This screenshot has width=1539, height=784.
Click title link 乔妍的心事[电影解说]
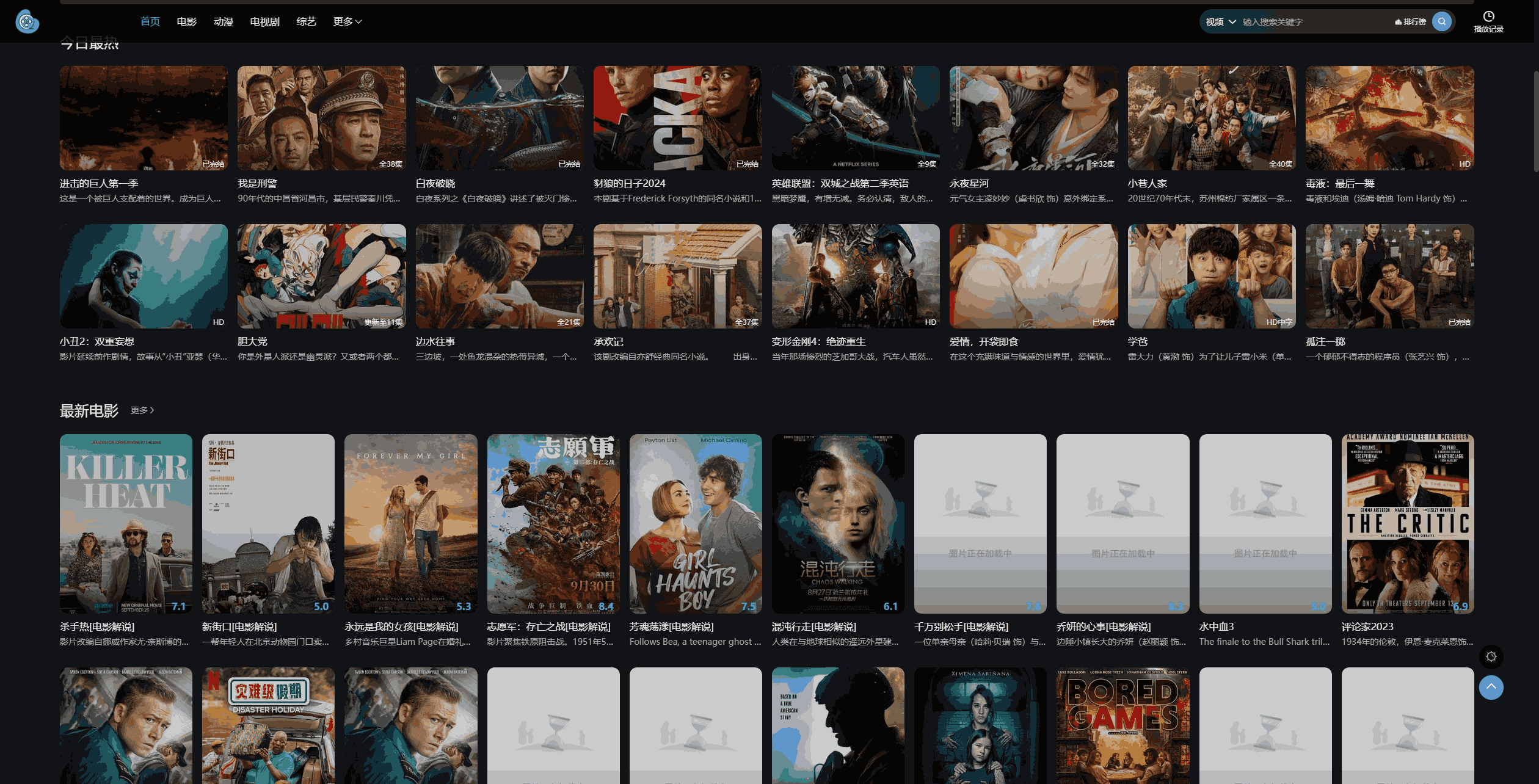[x=1104, y=627]
